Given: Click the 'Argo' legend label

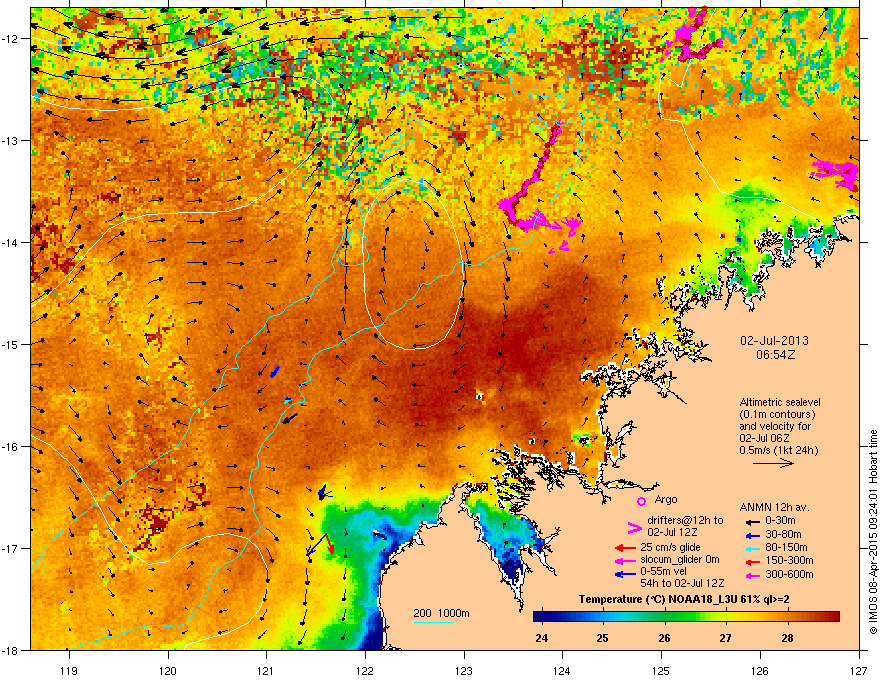Looking at the screenshot, I should click(x=666, y=499).
